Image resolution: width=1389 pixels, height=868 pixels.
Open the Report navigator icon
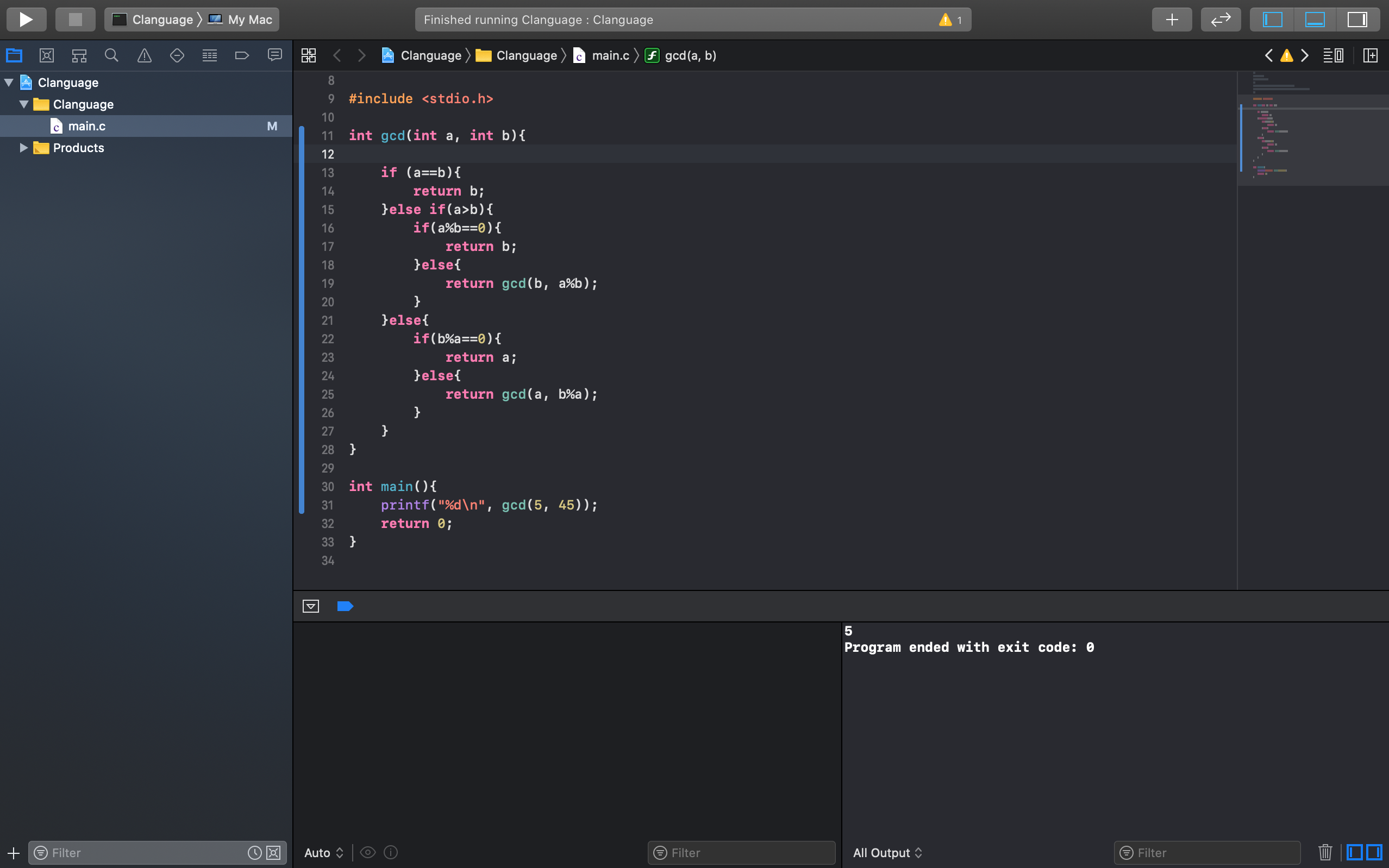point(274,56)
